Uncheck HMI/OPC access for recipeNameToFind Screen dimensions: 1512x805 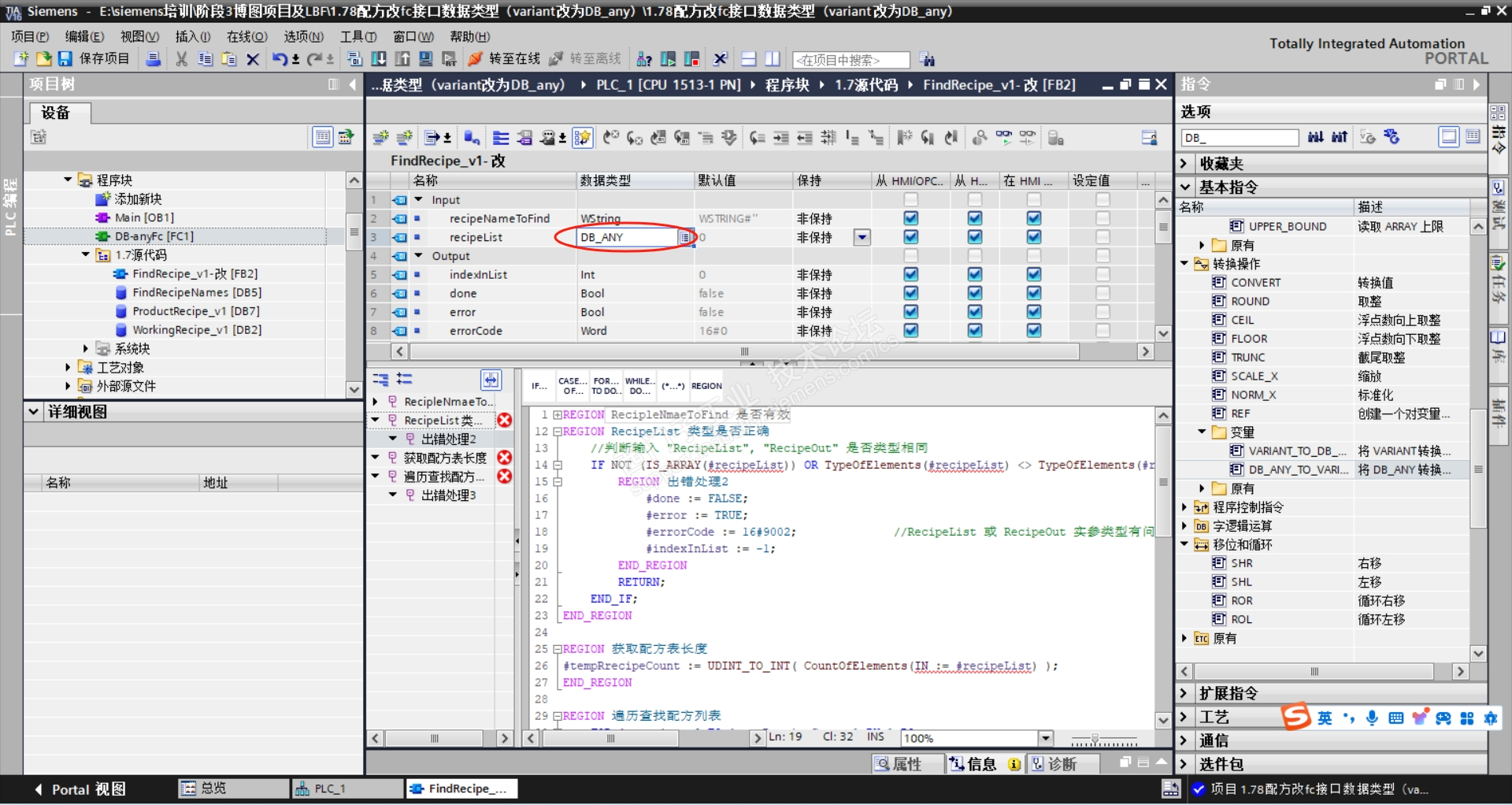910,218
